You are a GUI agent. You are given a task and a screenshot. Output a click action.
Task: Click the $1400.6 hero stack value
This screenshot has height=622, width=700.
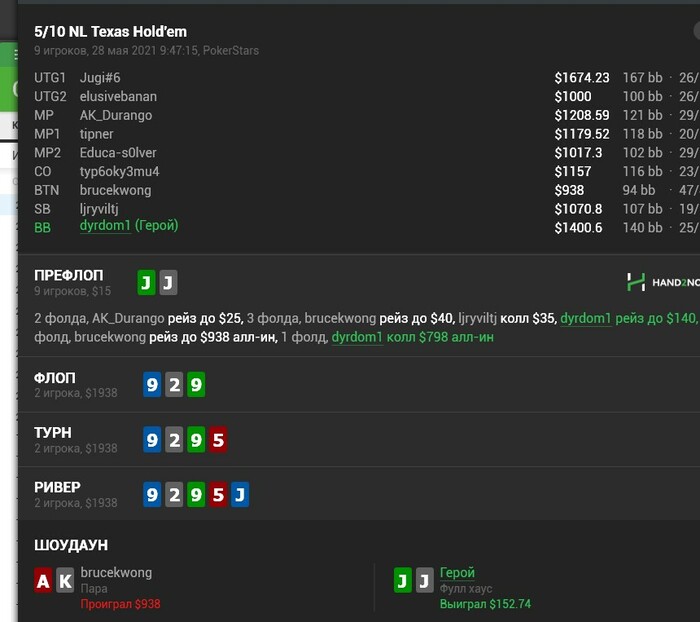pos(578,228)
